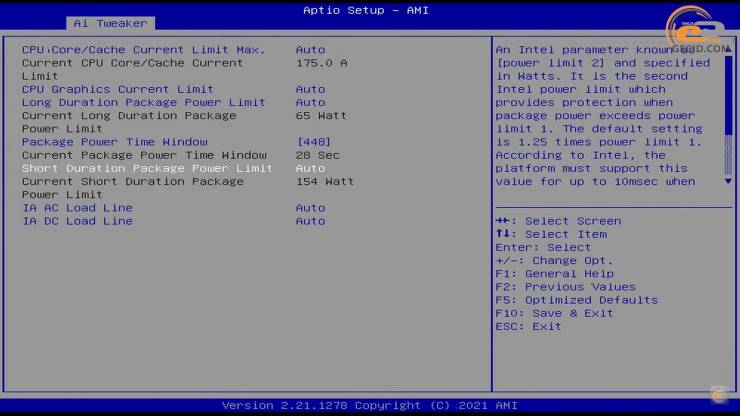Open the Auto value of CPU Graphics Current Limit
This screenshot has height=416, width=740.
coord(310,89)
